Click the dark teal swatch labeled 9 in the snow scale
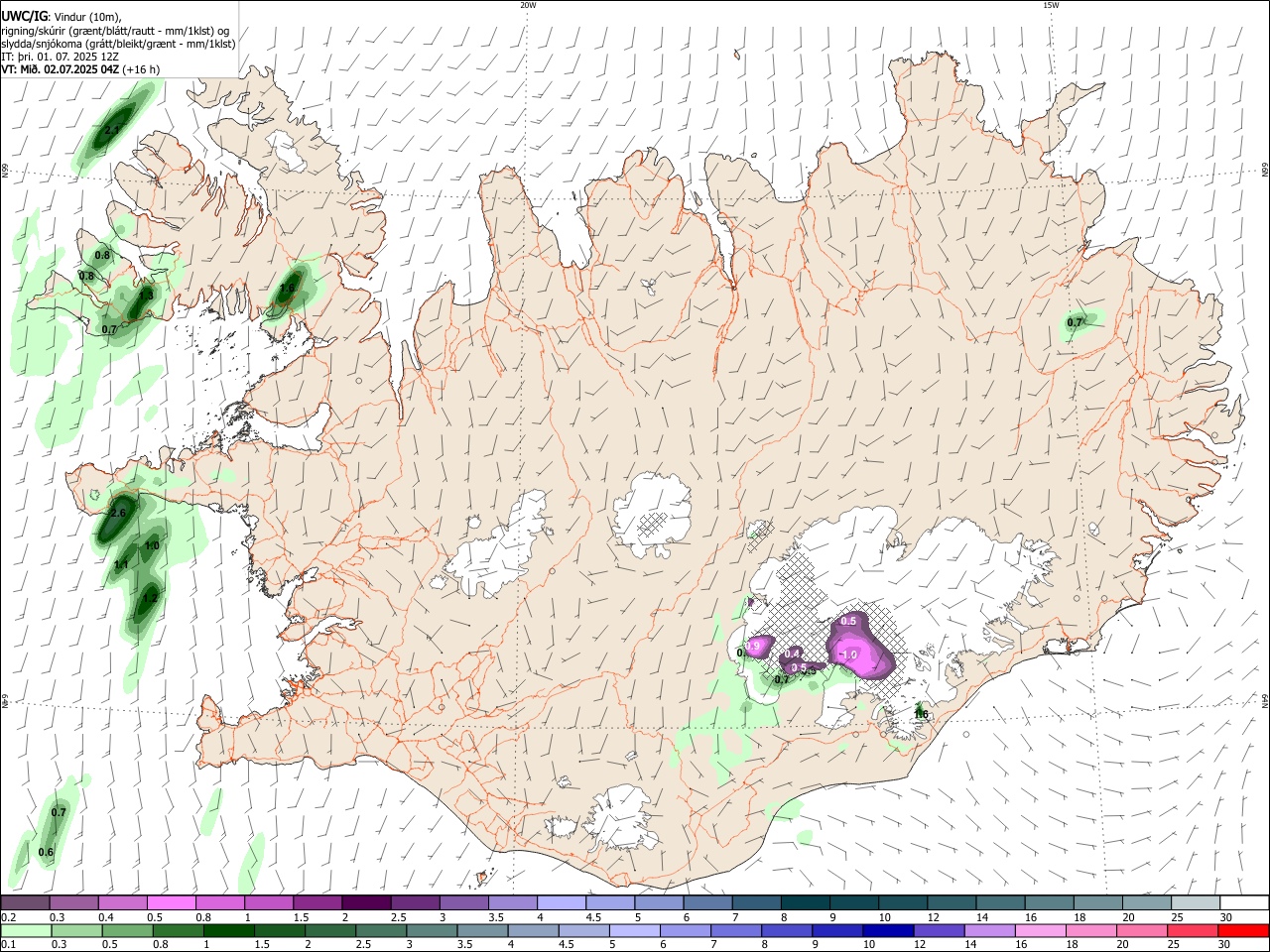Image resolution: width=1270 pixels, height=952 pixels. (x=854, y=902)
